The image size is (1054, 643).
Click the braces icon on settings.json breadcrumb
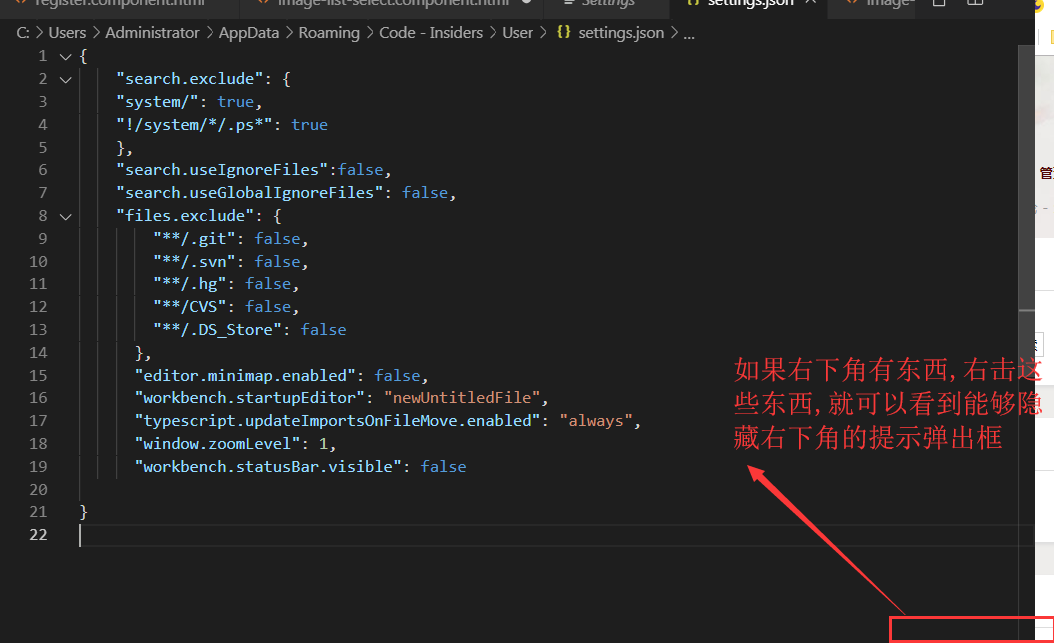click(563, 33)
